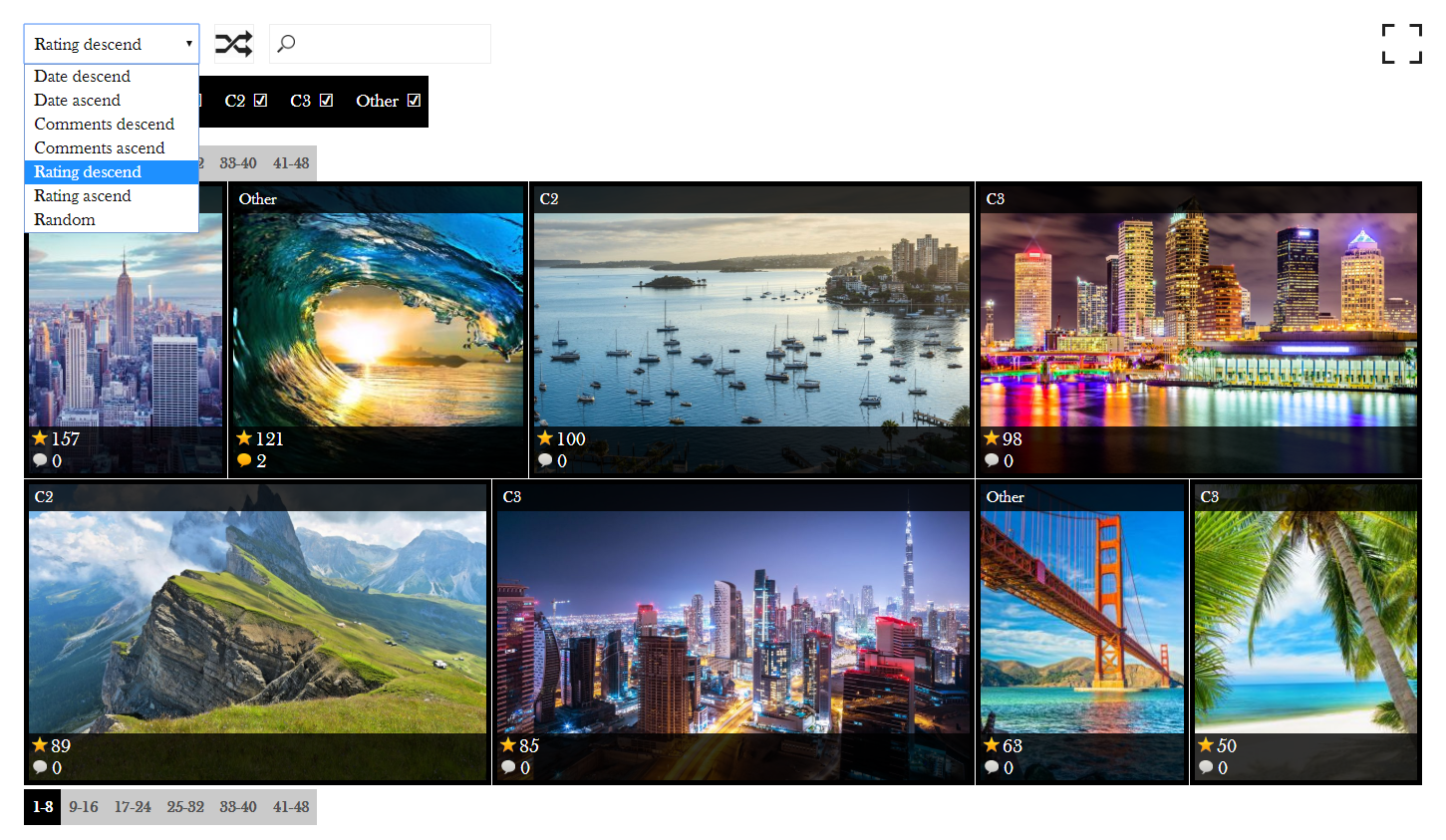
Task: Uncheck the Other category checkbox
Action: click(414, 101)
